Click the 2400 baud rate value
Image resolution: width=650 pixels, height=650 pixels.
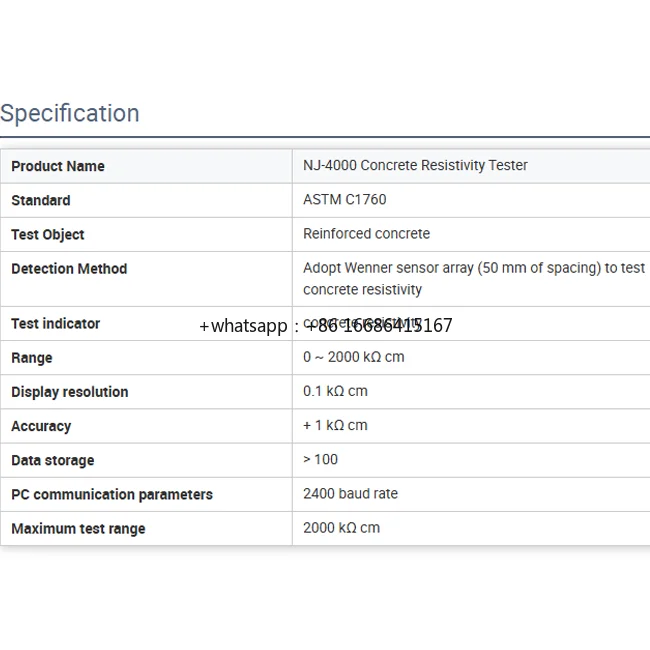(x=350, y=493)
